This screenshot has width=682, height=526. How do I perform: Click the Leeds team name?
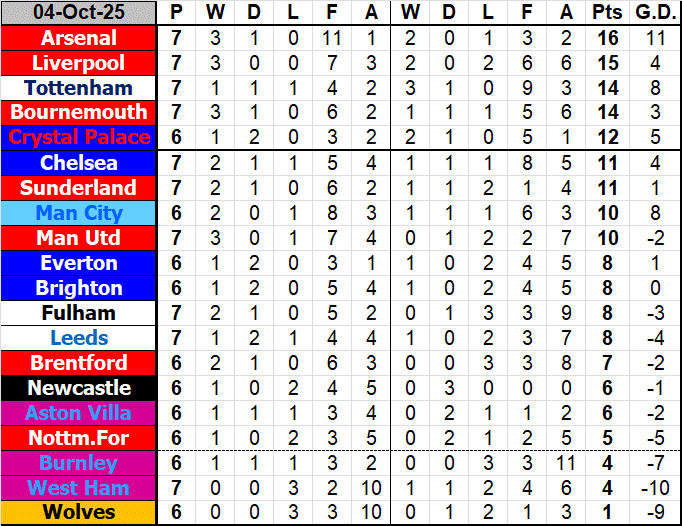tap(79, 338)
